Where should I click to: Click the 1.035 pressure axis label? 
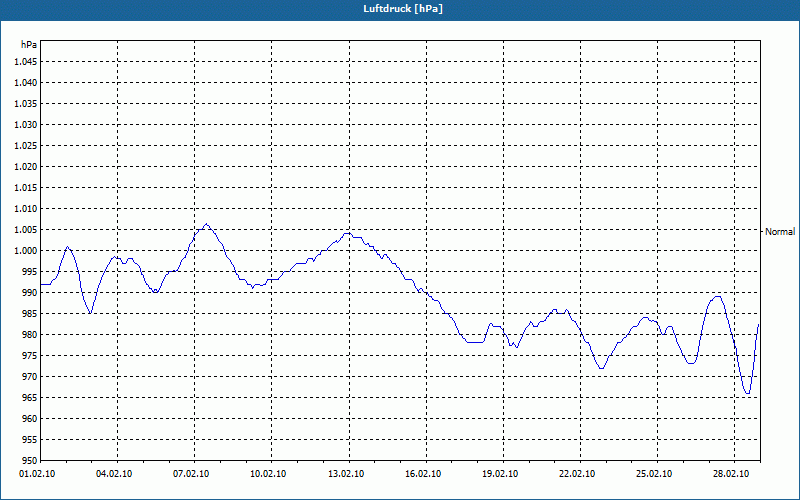tap(26, 104)
